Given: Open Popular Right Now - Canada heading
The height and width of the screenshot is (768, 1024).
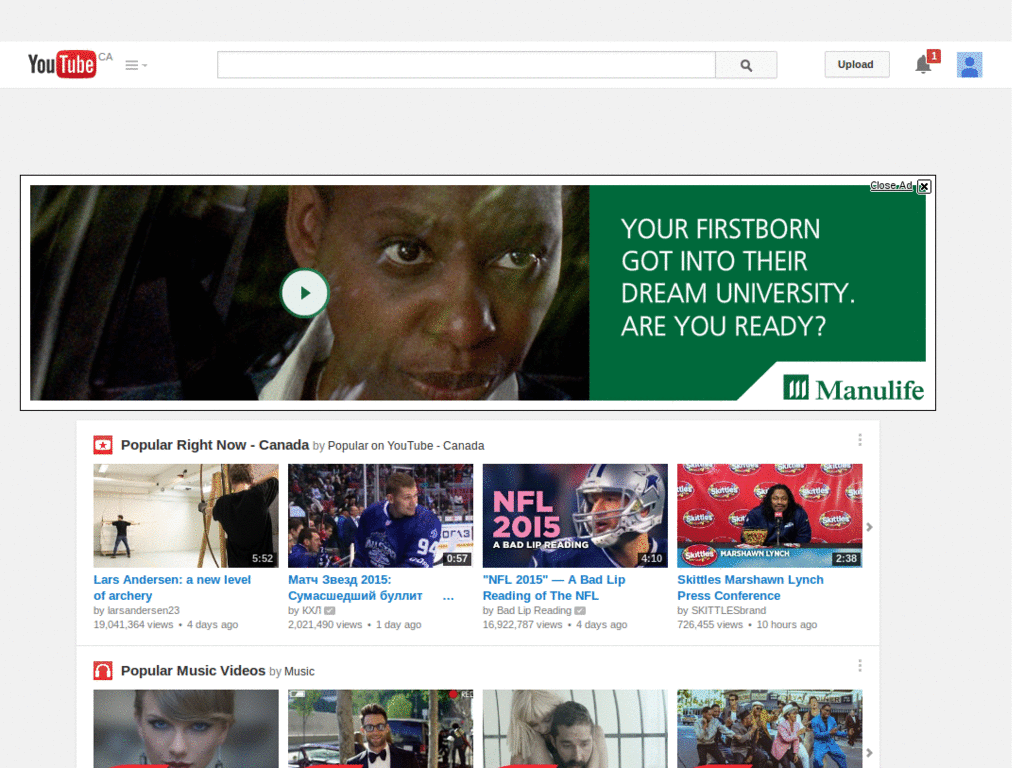Looking at the screenshot, I should coord(214,445).
